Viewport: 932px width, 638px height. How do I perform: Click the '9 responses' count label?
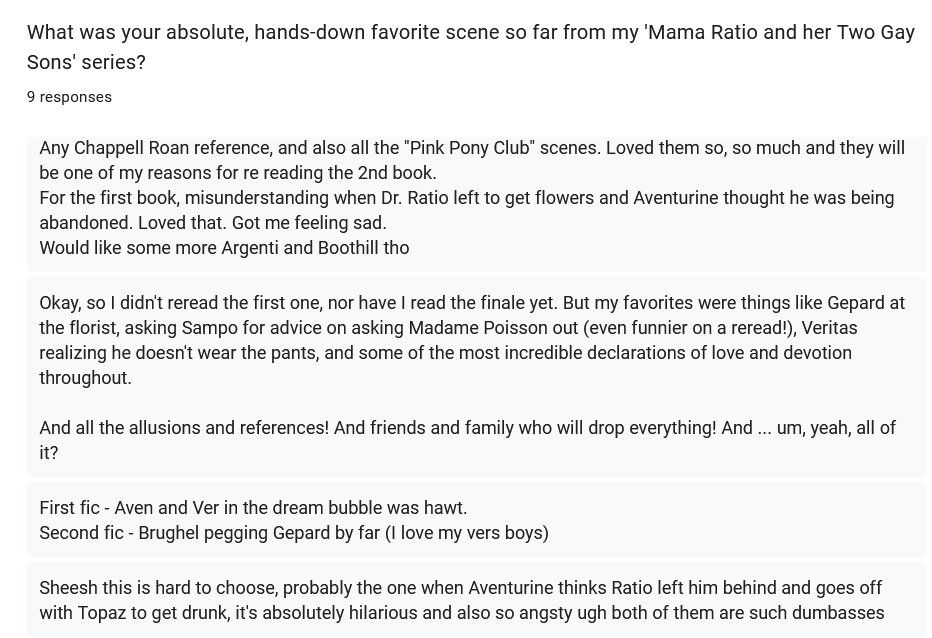point(69,97)
